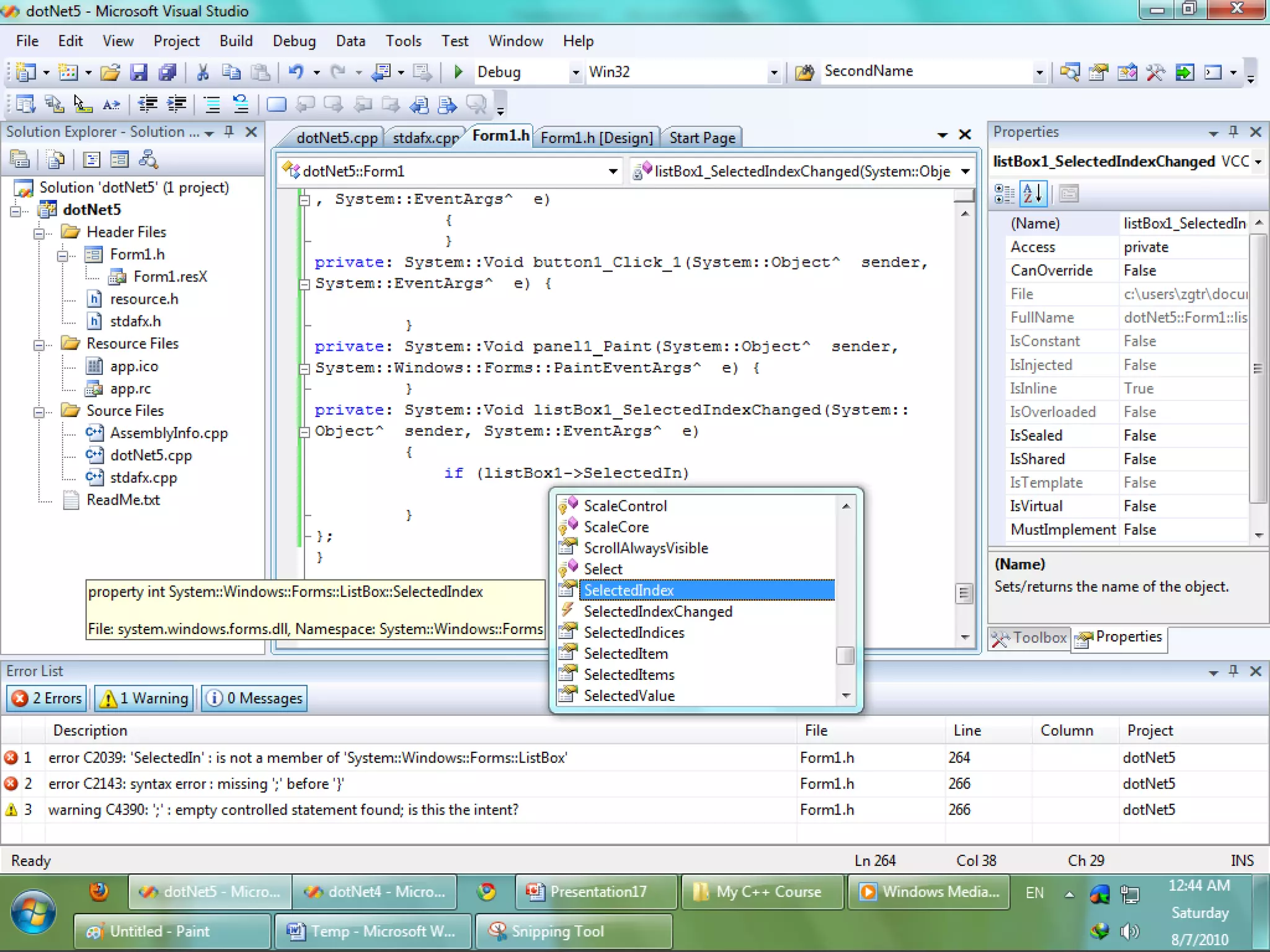Click the Undo arrow icon
1270x952 pixels.
[x=296, y=72]
